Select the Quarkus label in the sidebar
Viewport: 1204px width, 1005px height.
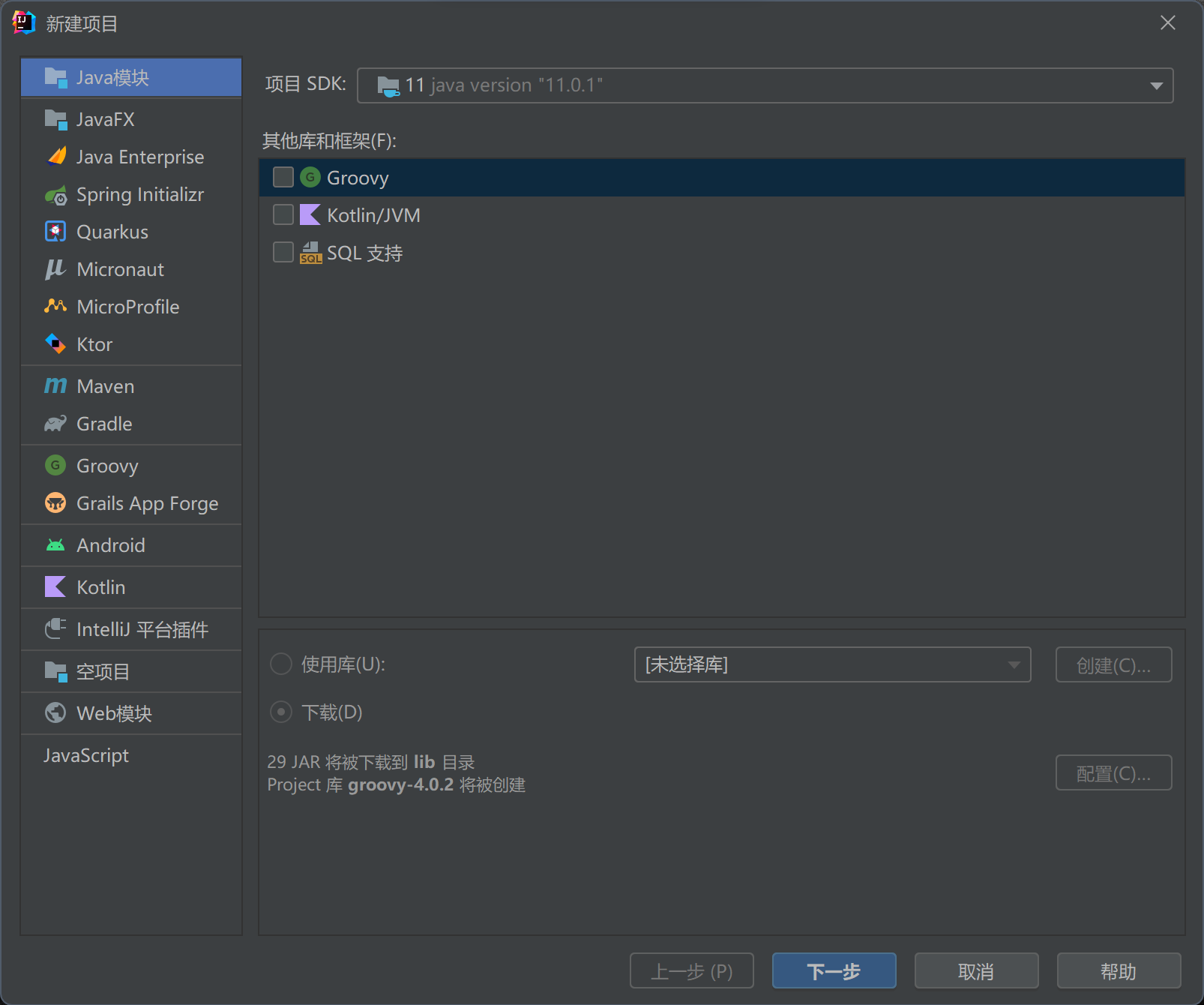pos(112,232)
